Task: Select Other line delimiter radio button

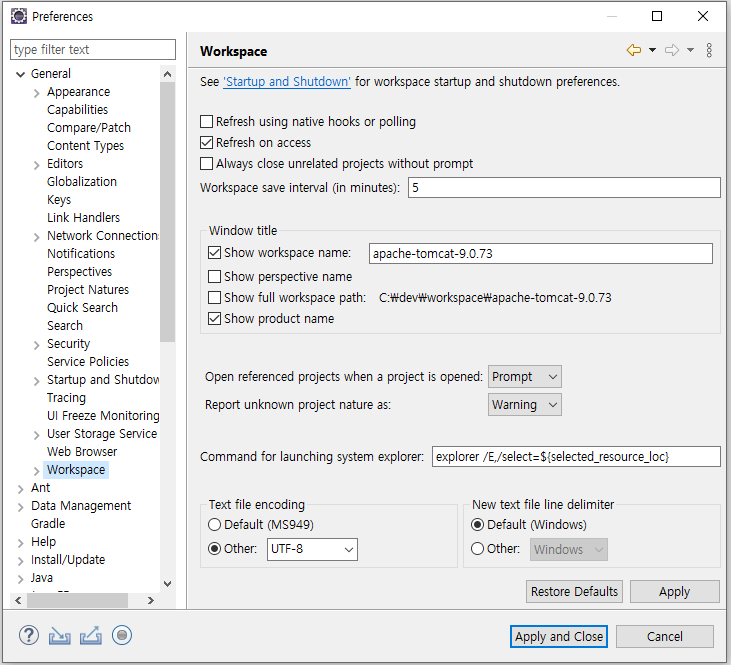Action: (477, 549)
